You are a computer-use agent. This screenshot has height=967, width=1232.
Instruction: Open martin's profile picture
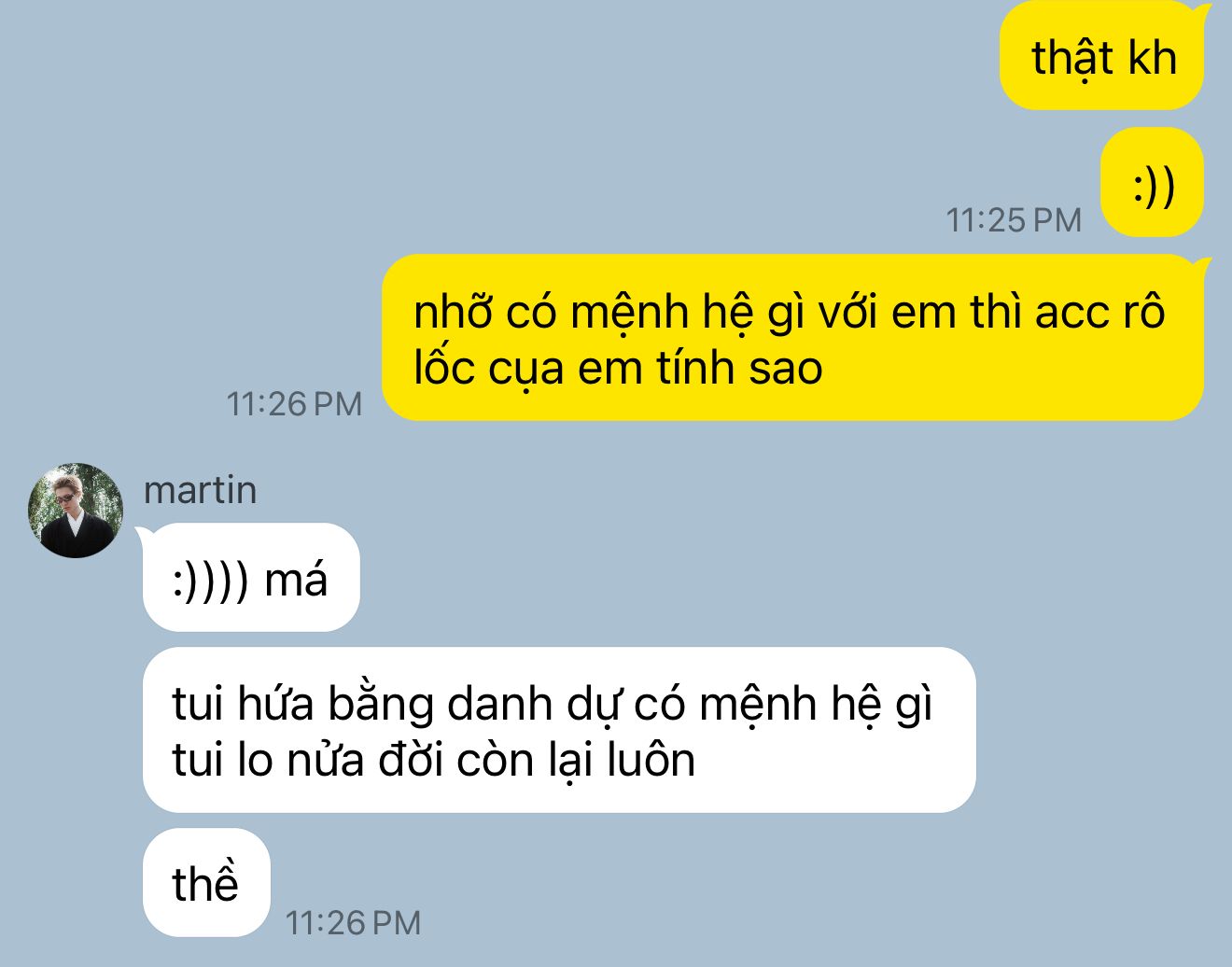coord(76,511)
